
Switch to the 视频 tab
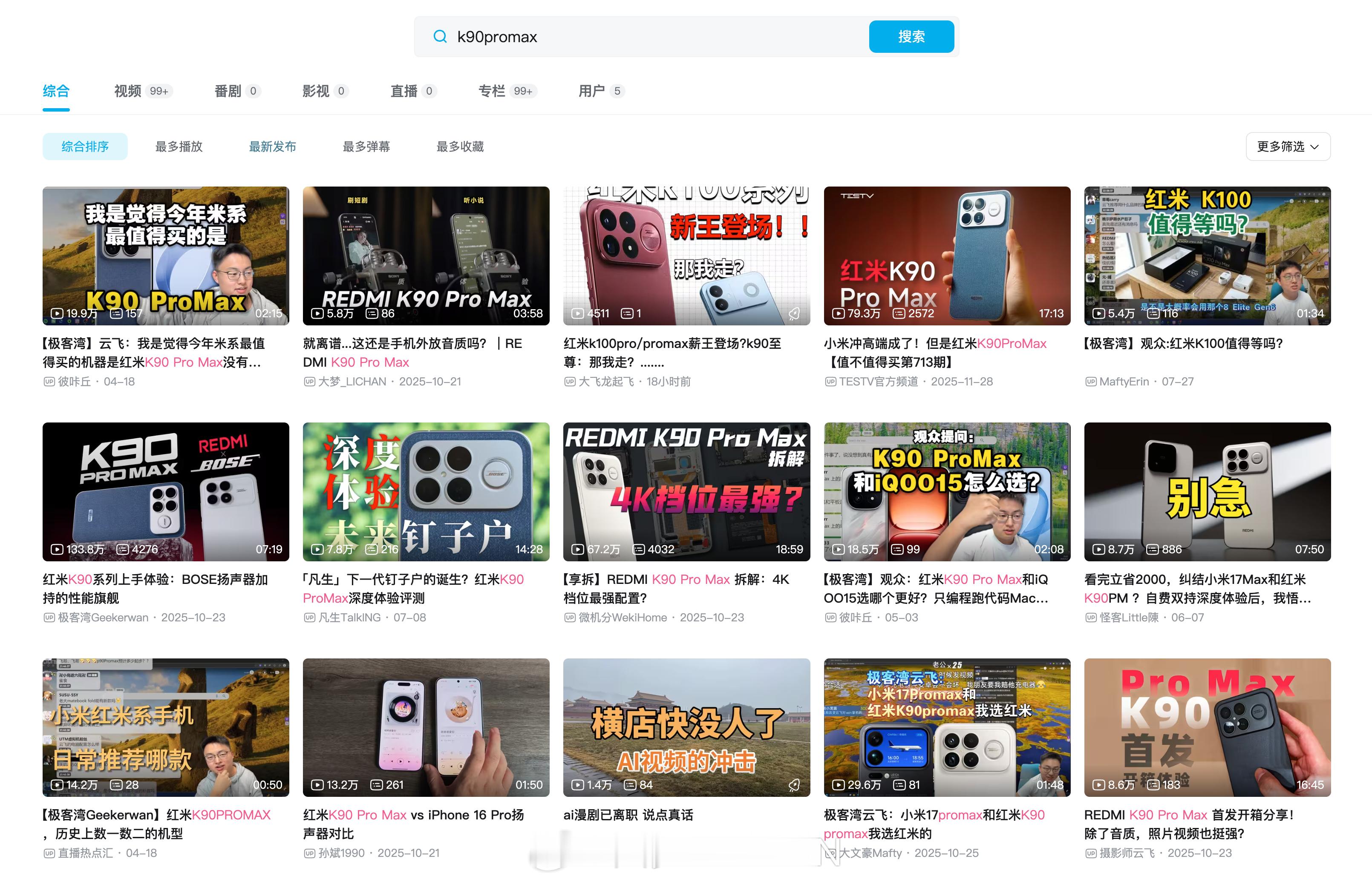(144, 91)
